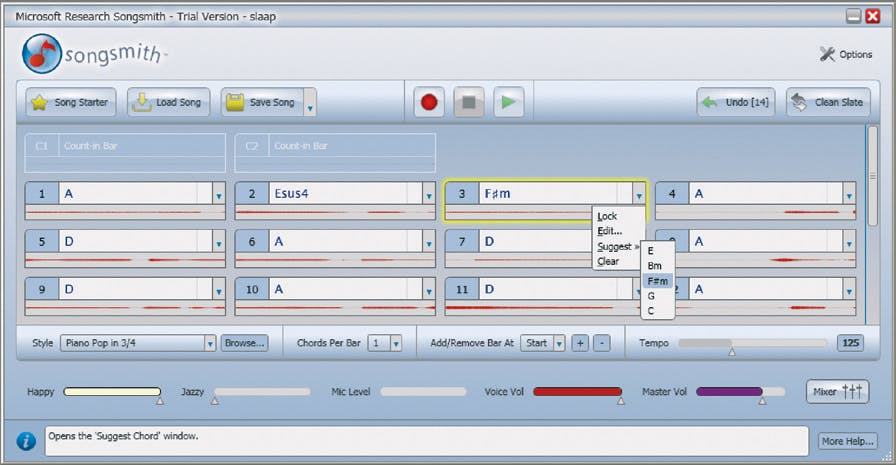Expand the Save Song dropdown arrow

click(310, 102)
